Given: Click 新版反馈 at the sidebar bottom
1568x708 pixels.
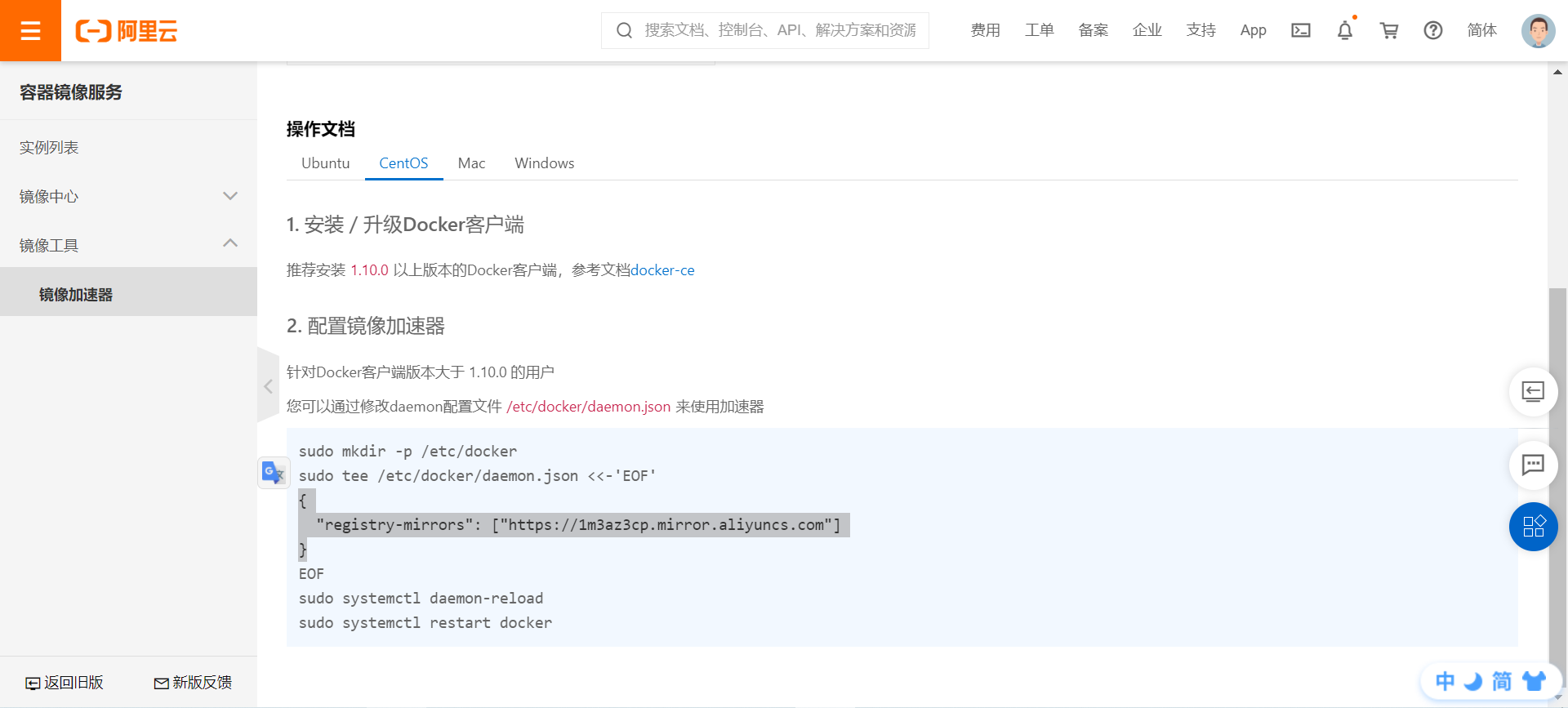Looking at the screenshot, I should tap(202, 683).
